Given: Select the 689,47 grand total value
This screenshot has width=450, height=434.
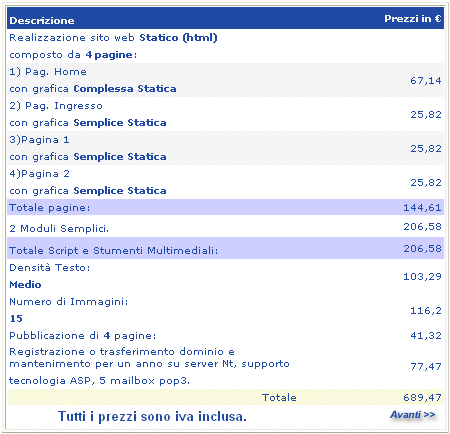Looking at the screenshot, I should click(422, 398).
